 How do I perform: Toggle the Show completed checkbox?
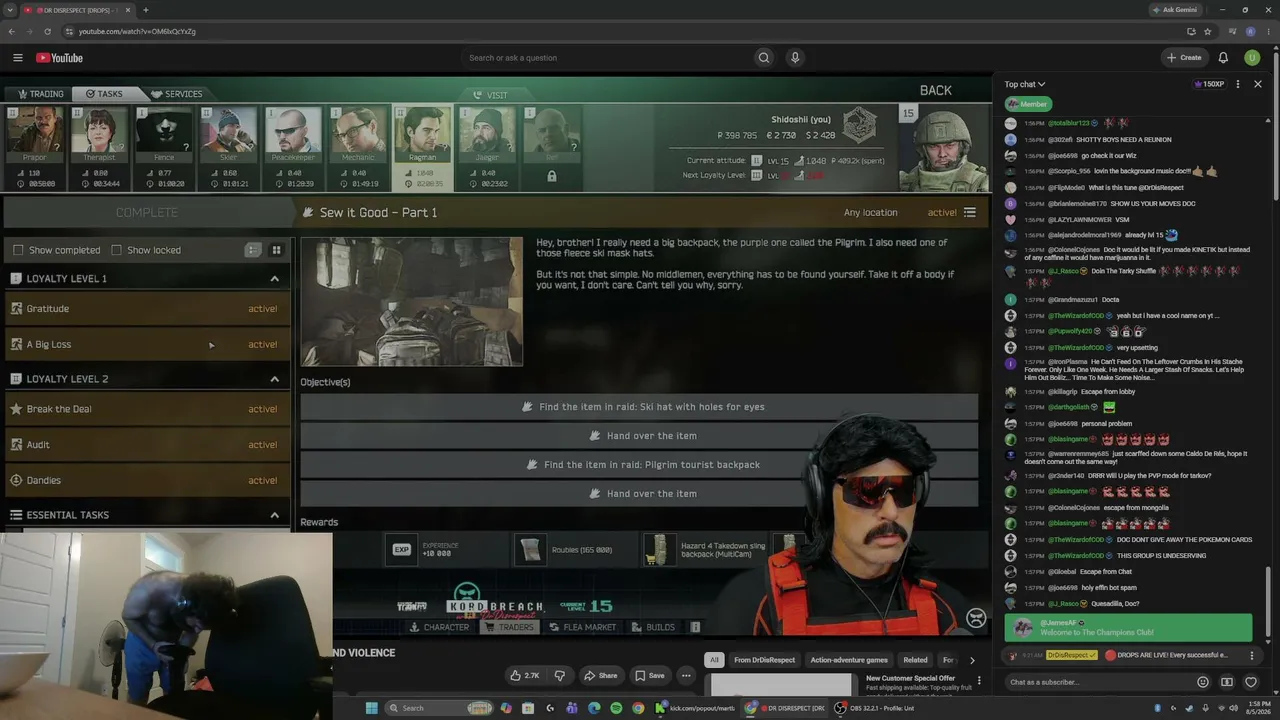(18, 250)
